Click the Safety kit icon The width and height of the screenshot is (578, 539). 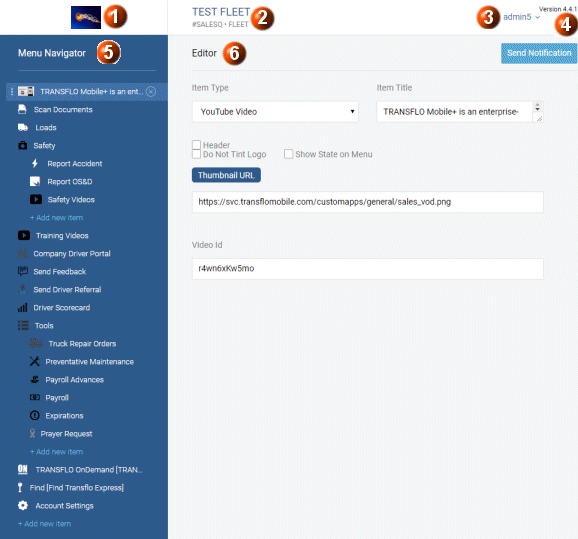tap(22, 145)
